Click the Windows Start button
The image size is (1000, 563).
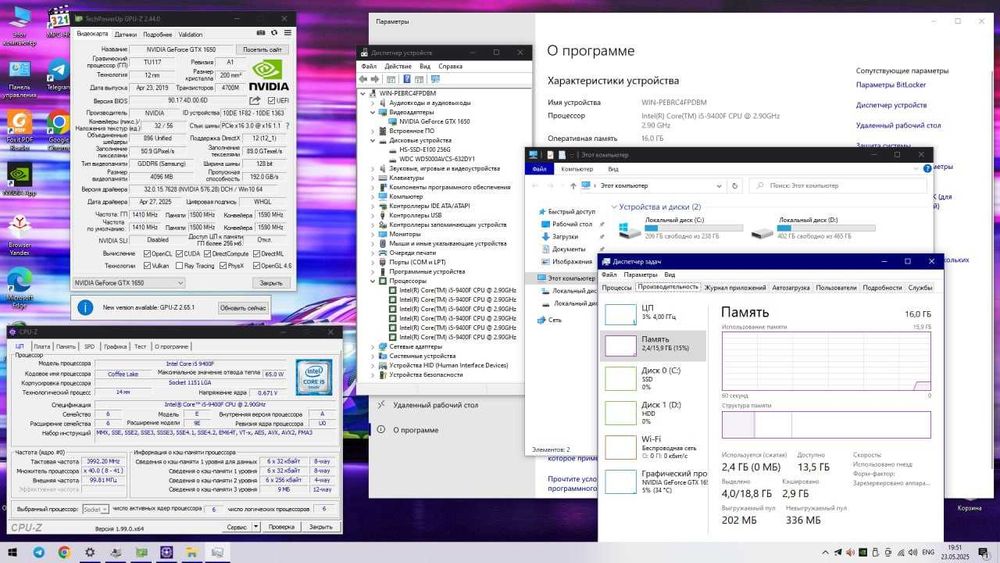point(12,552)
